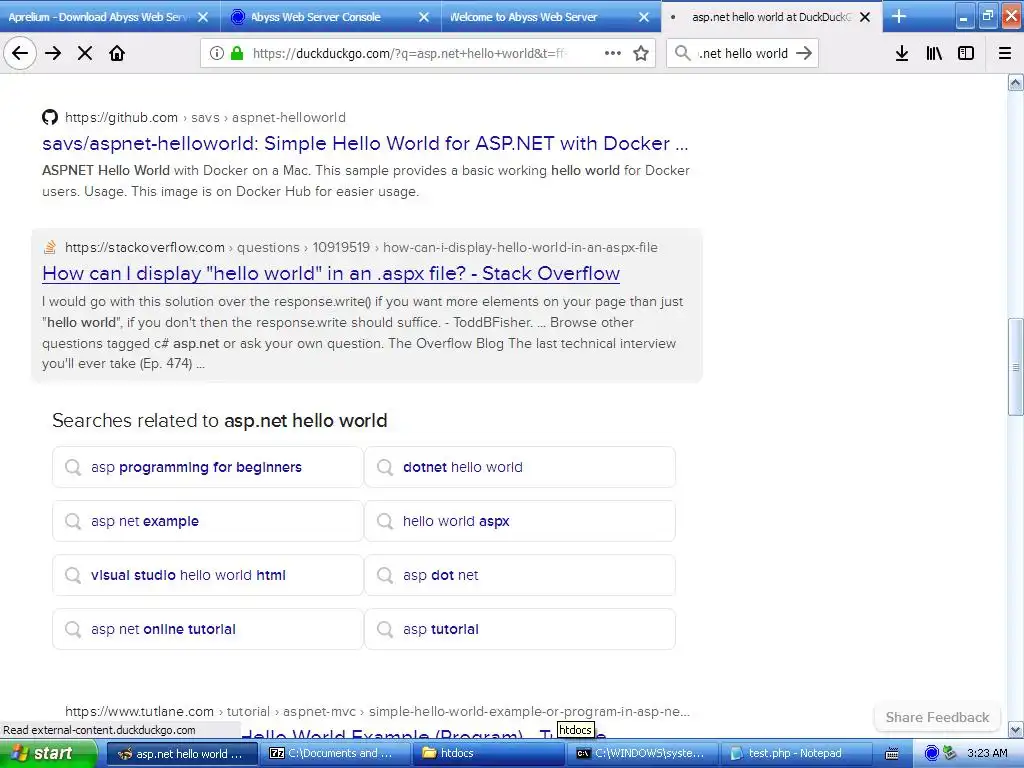Bookmark this page with the star

(x=641, y=53)
